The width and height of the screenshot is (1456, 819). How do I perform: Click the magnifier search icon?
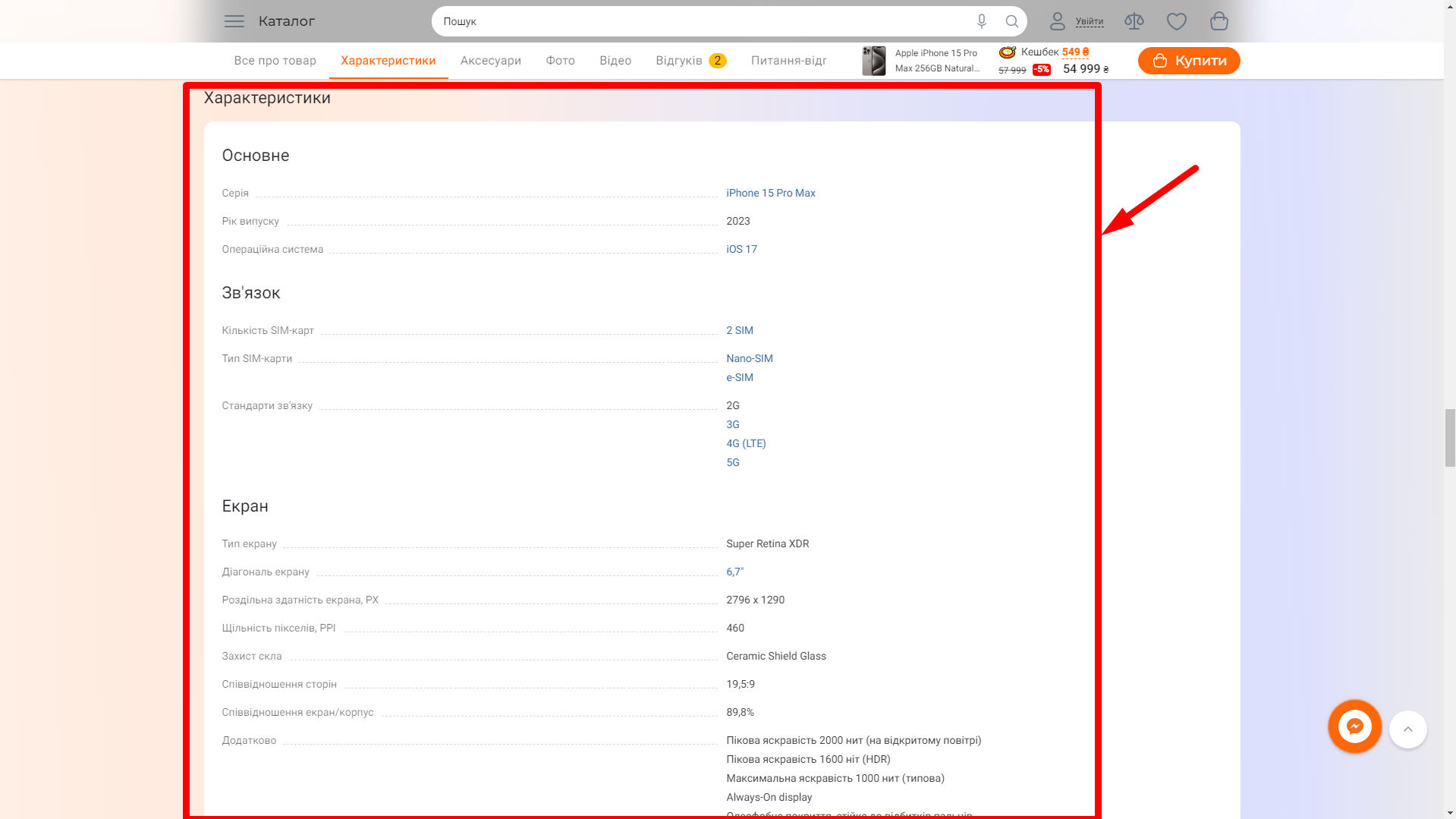point(1011,21)
